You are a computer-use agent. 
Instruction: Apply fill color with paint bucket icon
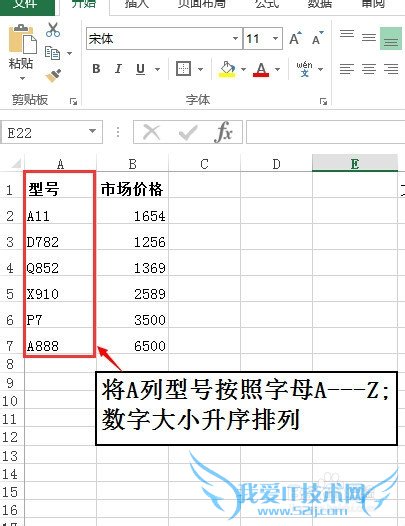(227, 69)
